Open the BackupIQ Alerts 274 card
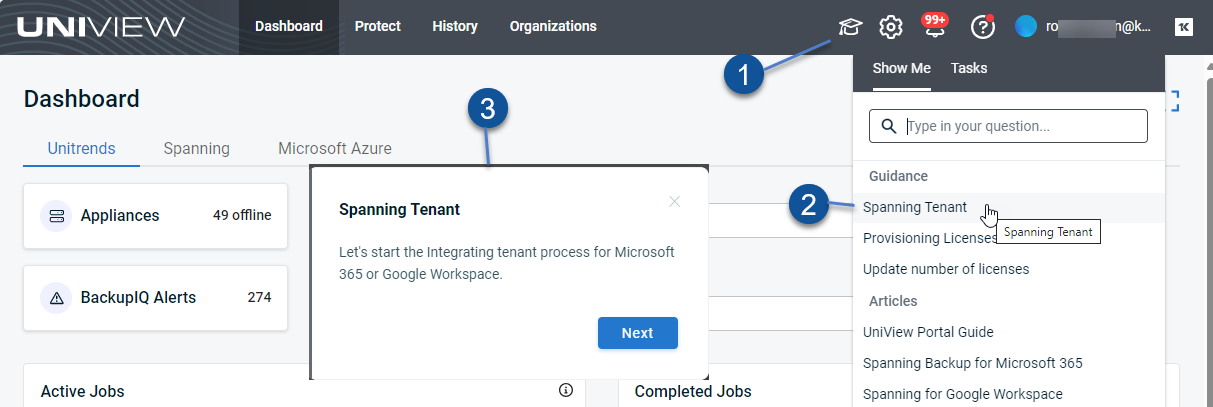 coord(156,298)
